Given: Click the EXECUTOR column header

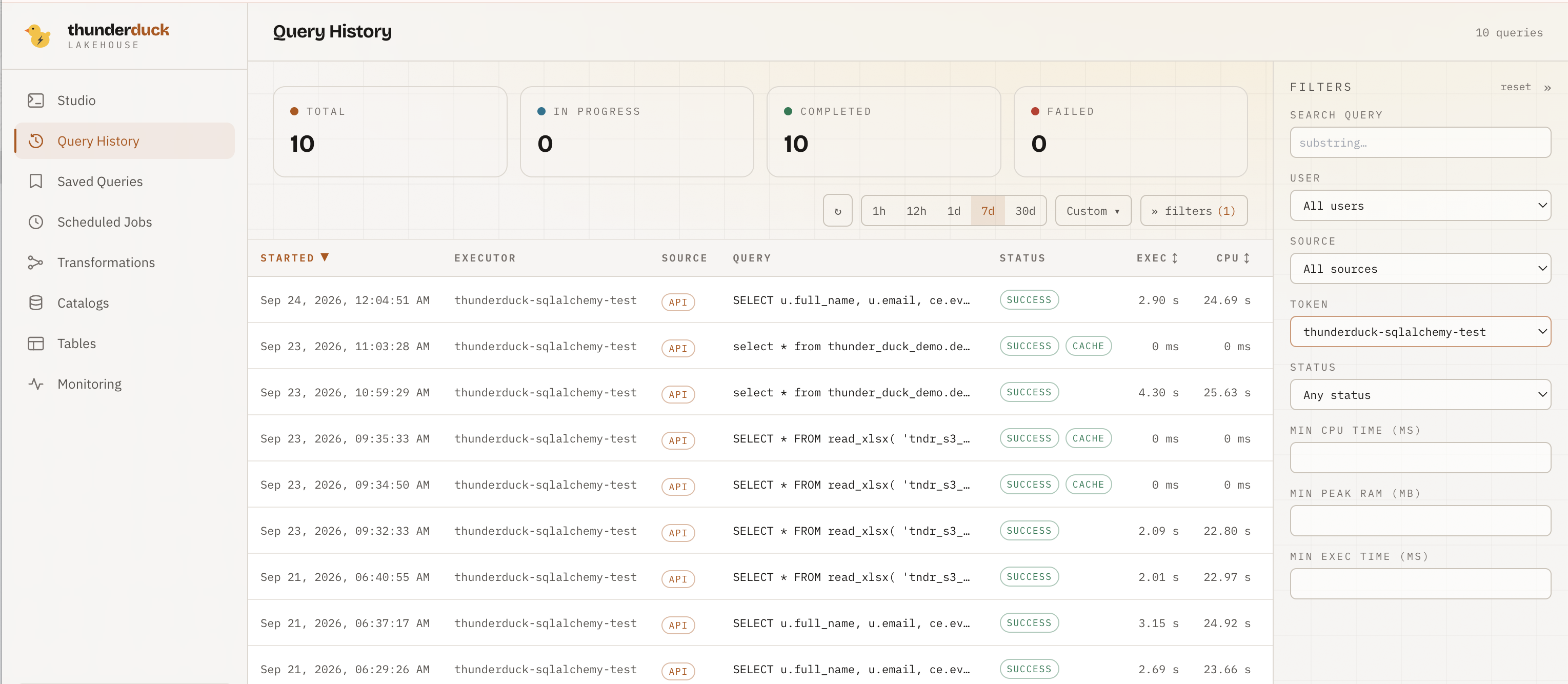Looking at the screenshot, I should click(x=485, y=258).
